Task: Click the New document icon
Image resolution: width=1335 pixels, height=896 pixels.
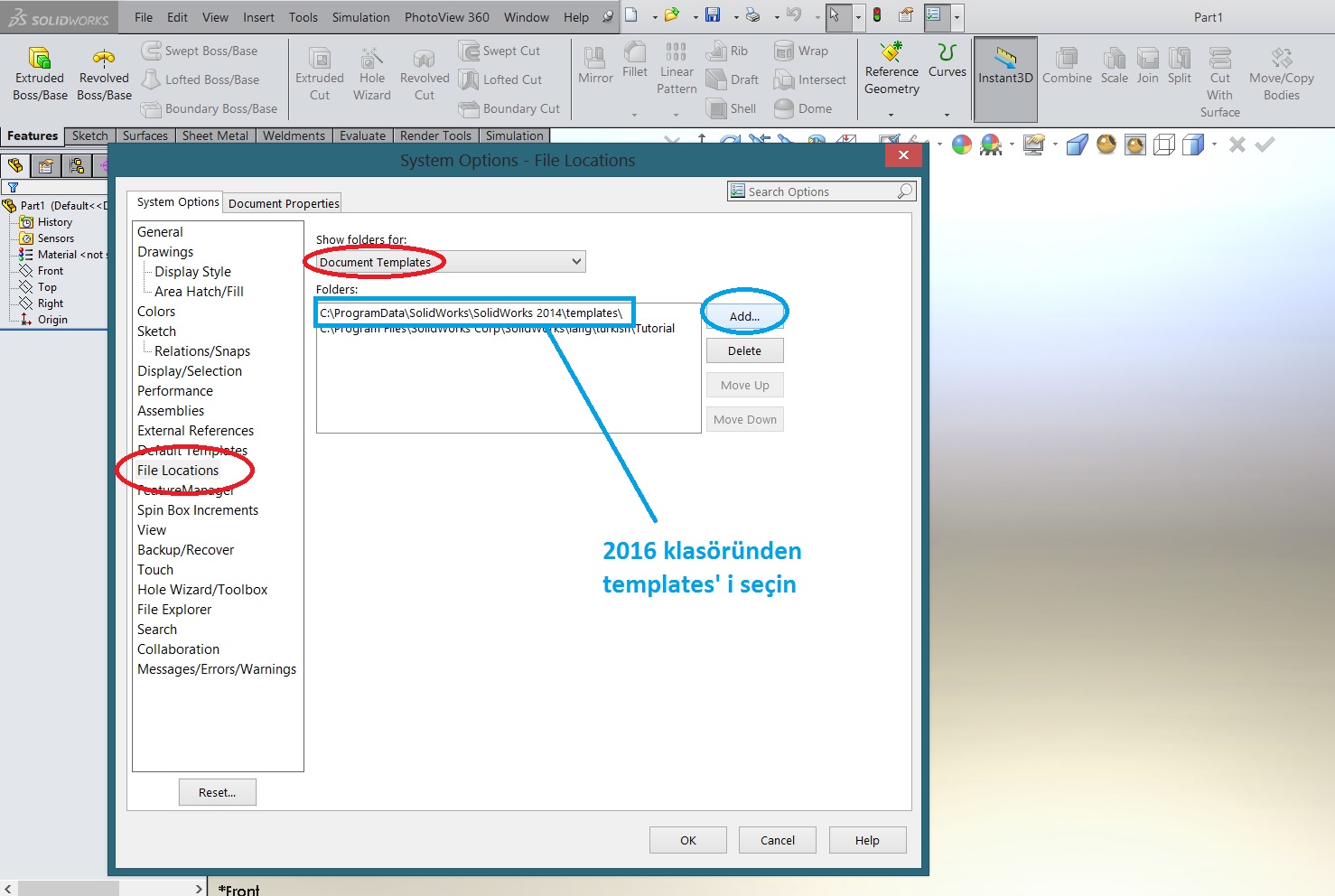Action: coord(631,14)
